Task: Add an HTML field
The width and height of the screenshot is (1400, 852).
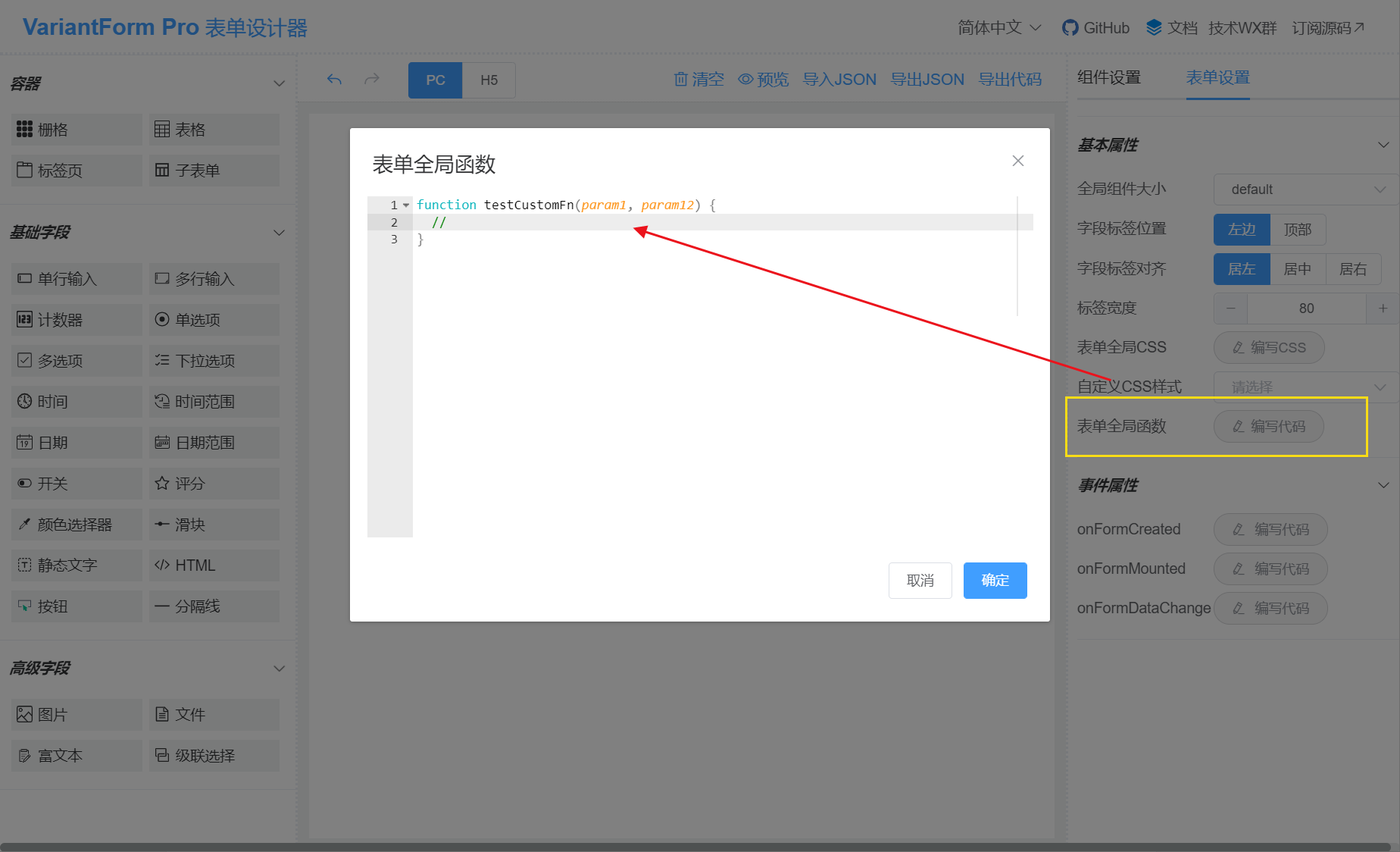Action: [214, 565]
